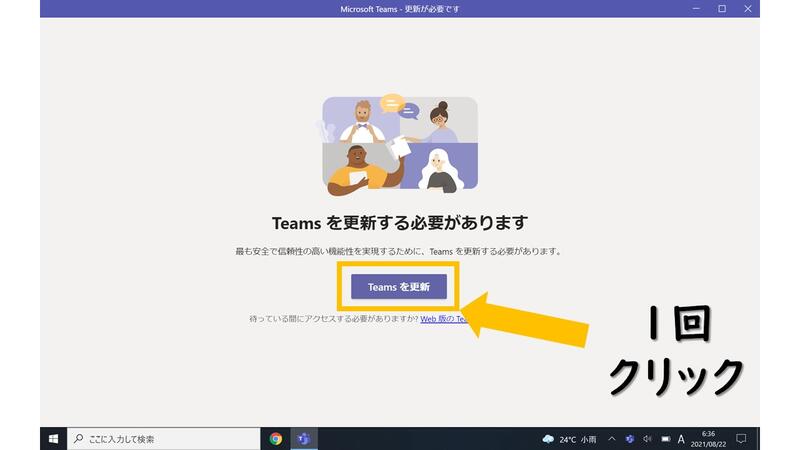Expand the hidden system tray icons chevron
Viewport: 800px width, 450px height.
[613, 439]
